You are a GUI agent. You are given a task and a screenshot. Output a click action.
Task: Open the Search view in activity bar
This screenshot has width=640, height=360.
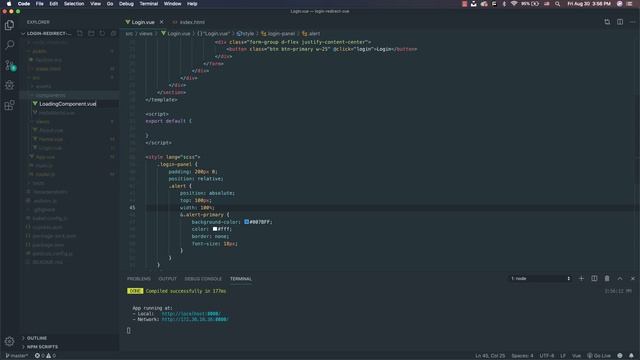(x=9, y=45)
